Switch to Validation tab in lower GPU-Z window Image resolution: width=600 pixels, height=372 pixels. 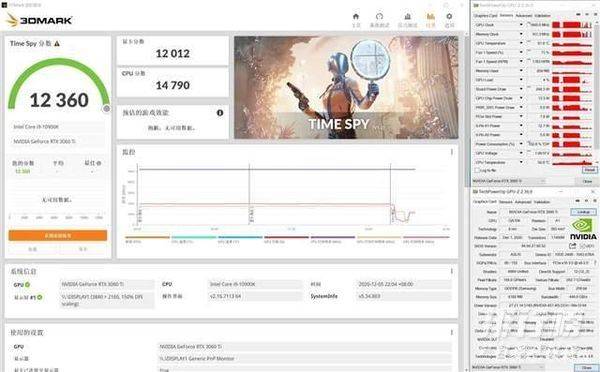click(x=542, y=202)
